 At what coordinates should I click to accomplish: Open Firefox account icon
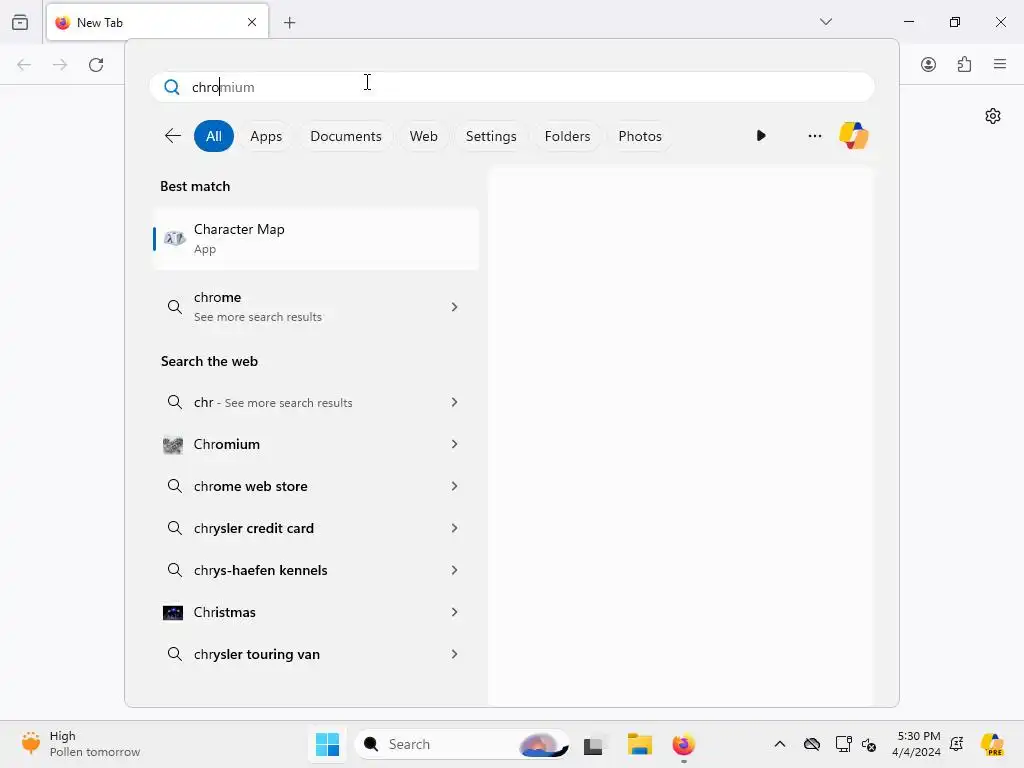click(x=928, y=64)
